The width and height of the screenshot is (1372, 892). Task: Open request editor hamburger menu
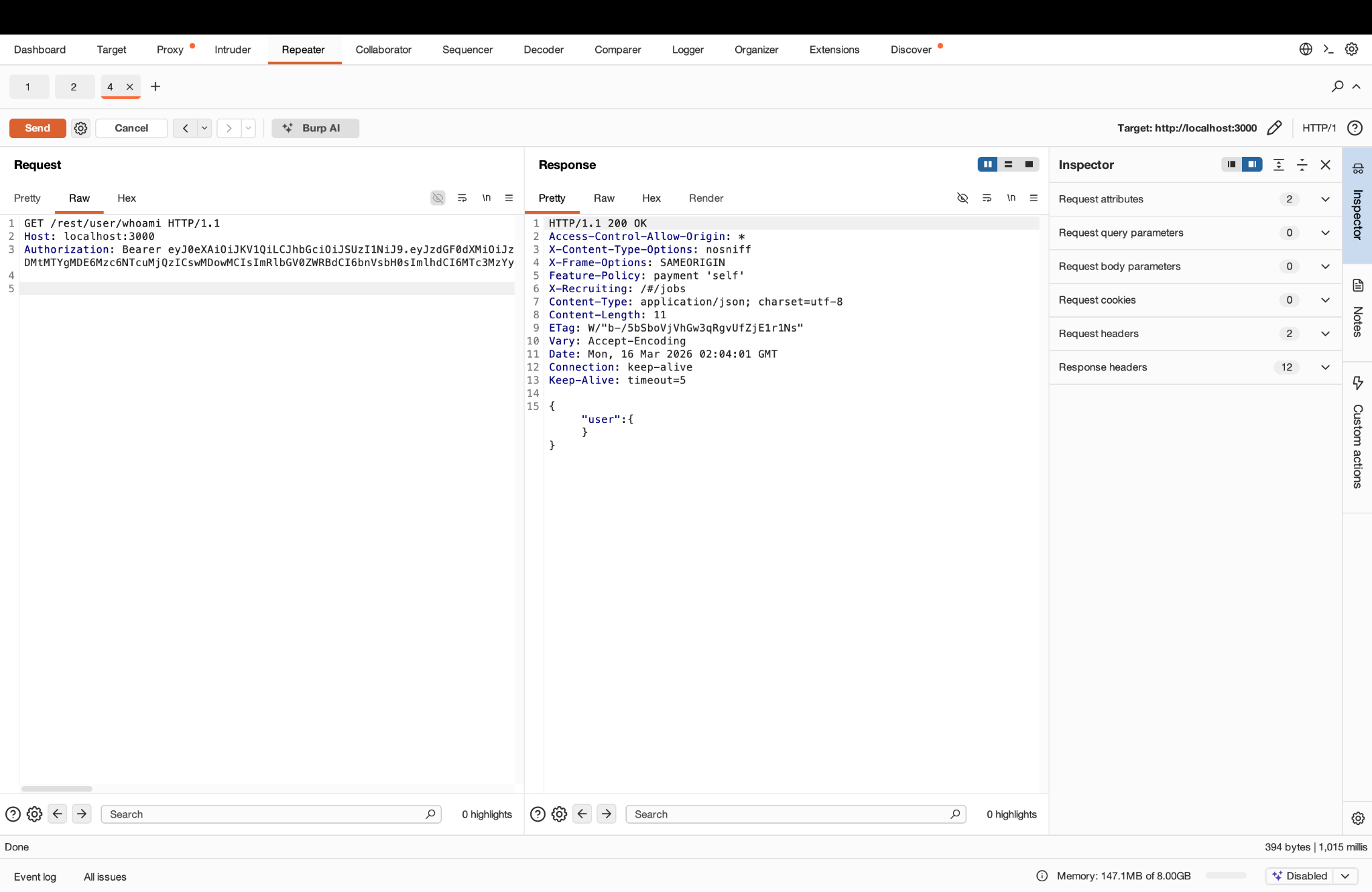pos(509,198)
